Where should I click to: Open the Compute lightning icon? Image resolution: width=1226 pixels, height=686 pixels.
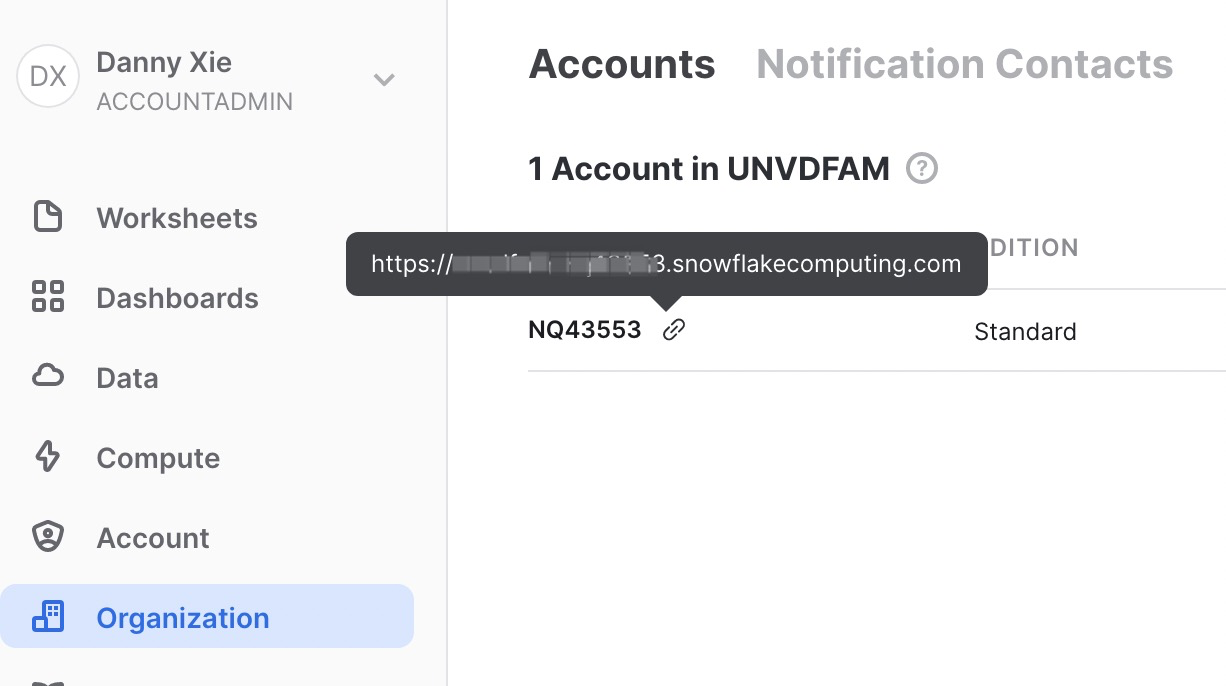coord(47,458)
